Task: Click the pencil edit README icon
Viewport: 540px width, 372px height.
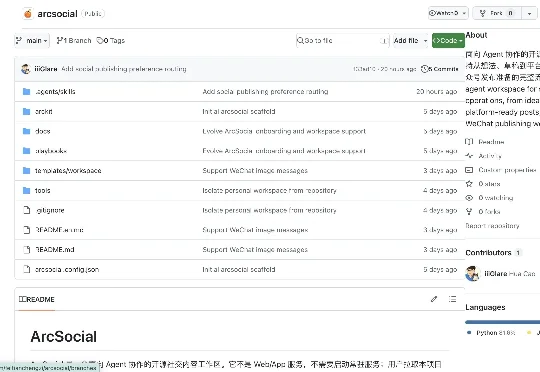Action: point(434,299)
